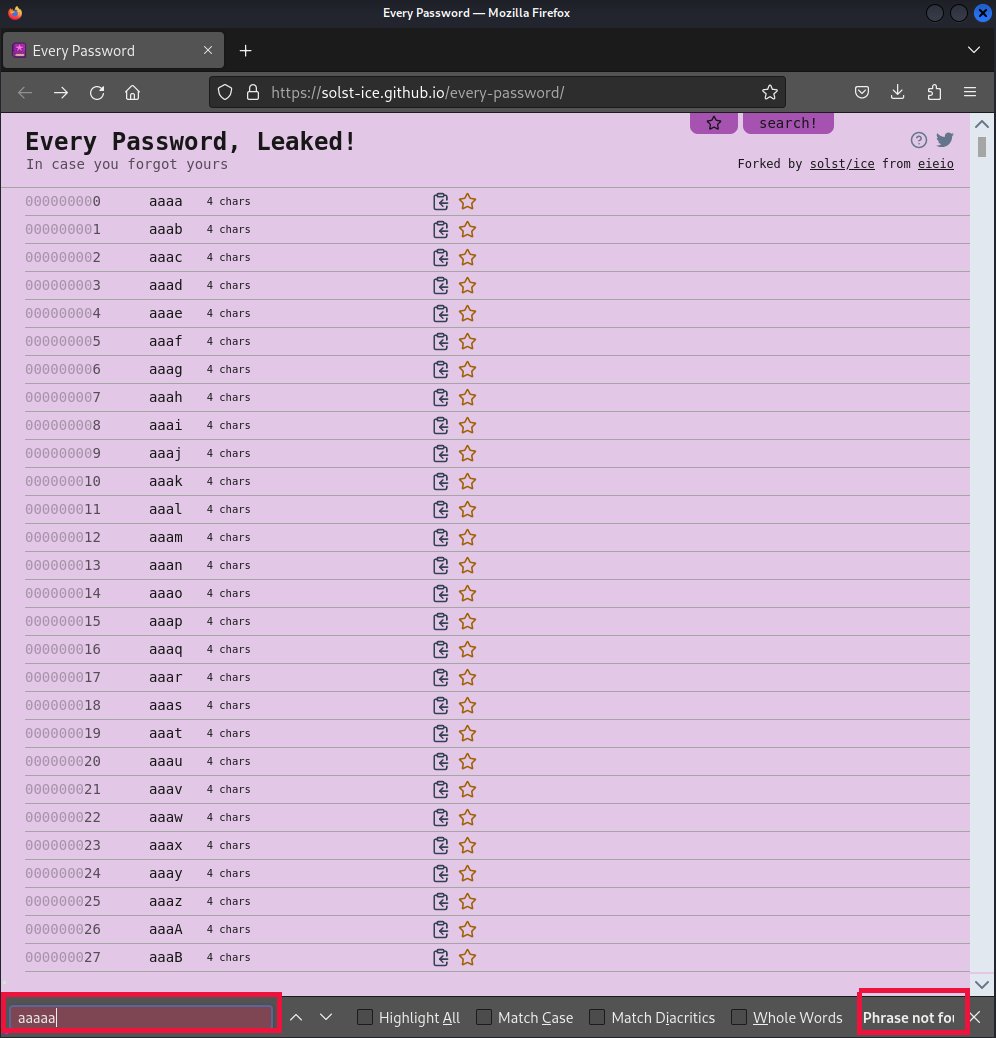
Task: Show favorites with the purple star button
Action: [x=713, y=123]
